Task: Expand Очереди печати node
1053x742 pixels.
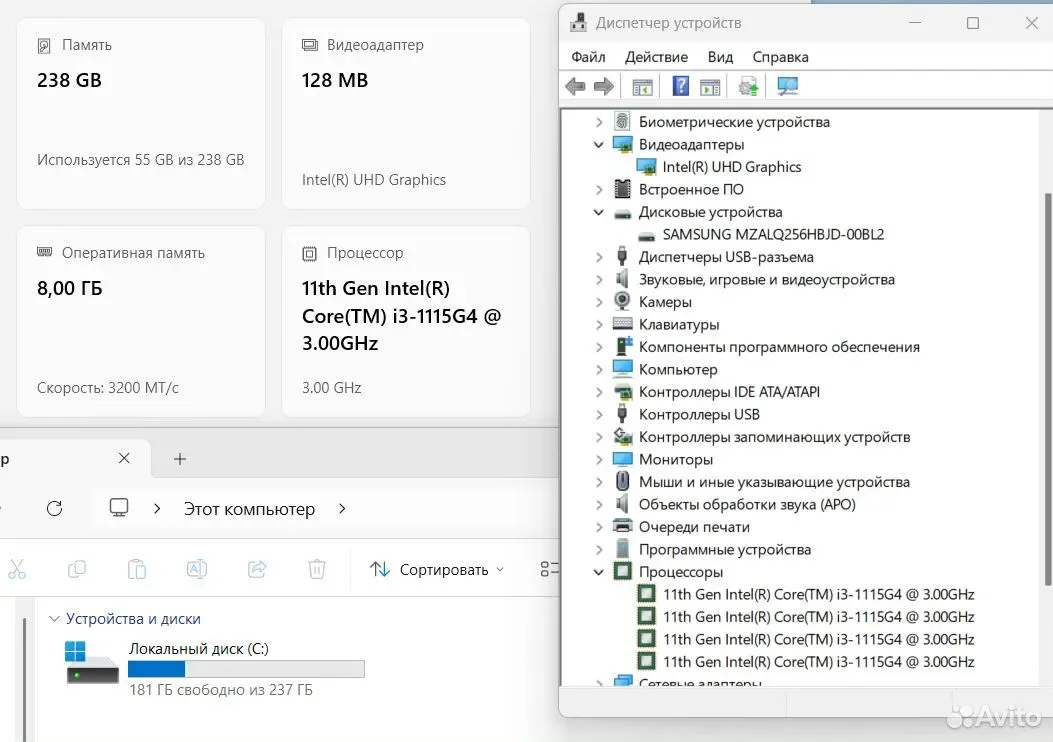Action: pos(599,527)
